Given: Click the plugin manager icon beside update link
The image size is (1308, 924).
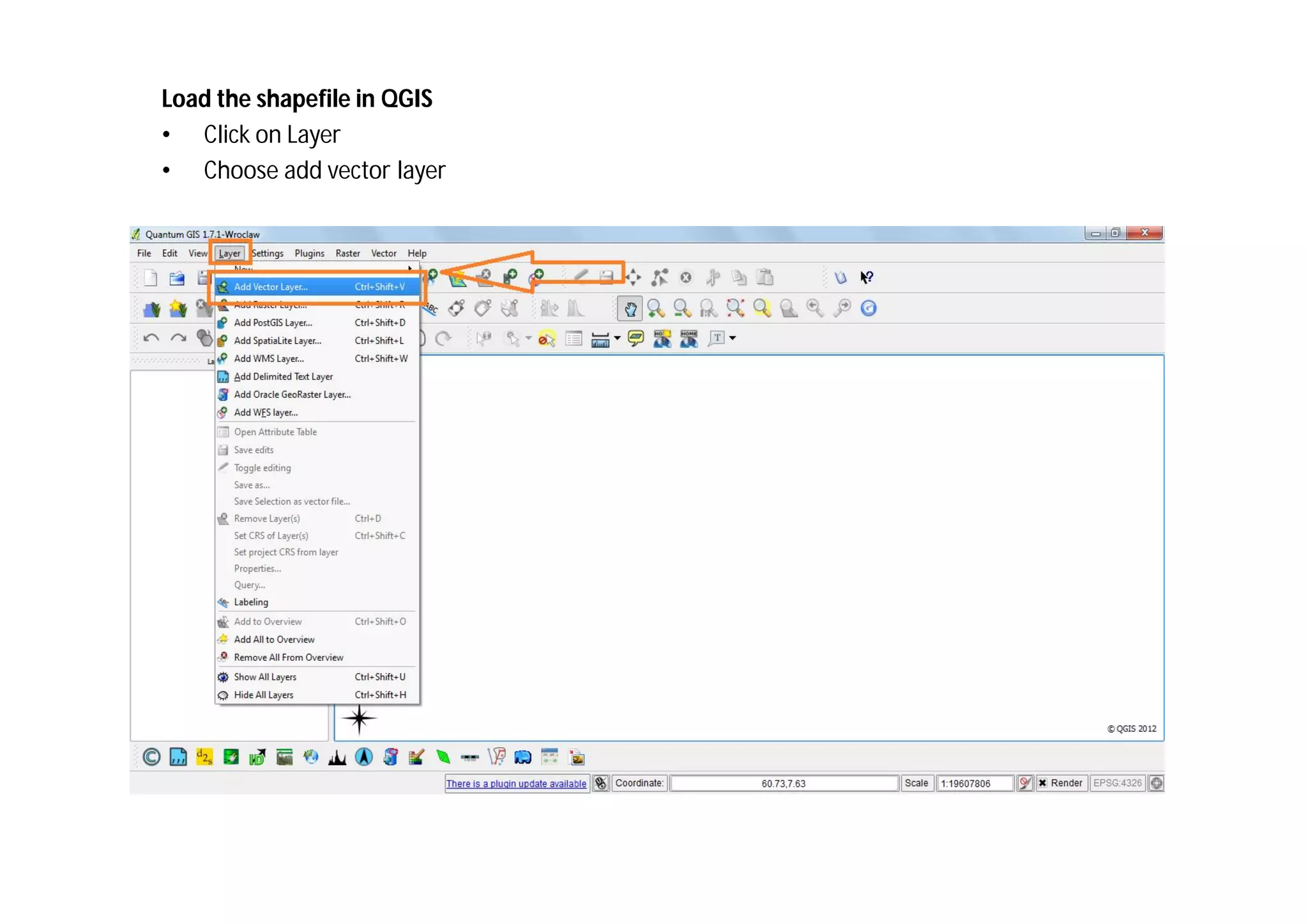Looking at the screenshot, I should [x=600, y=784].
